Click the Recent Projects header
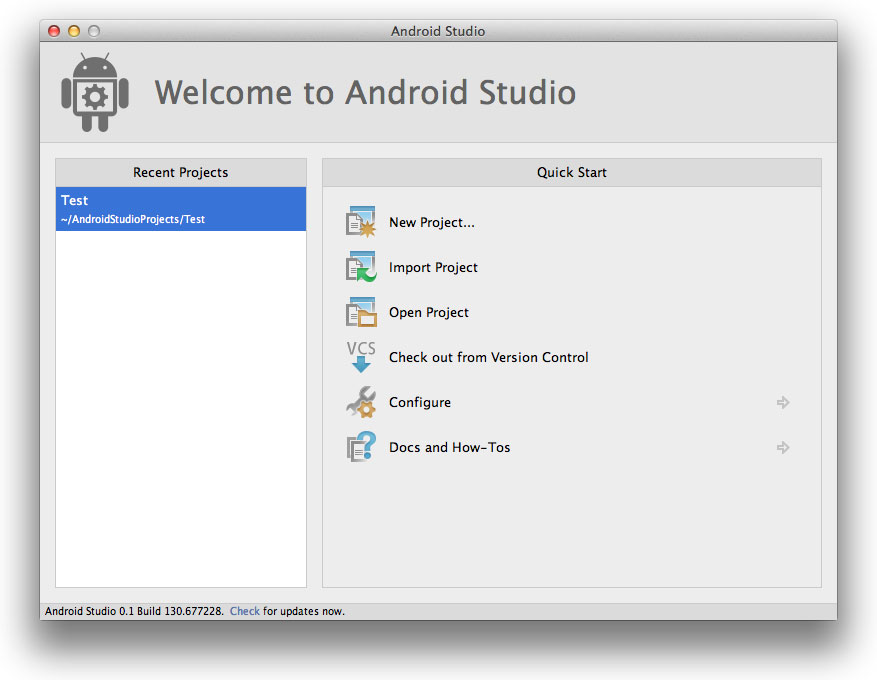877x680 pixels. coord(181,172)
